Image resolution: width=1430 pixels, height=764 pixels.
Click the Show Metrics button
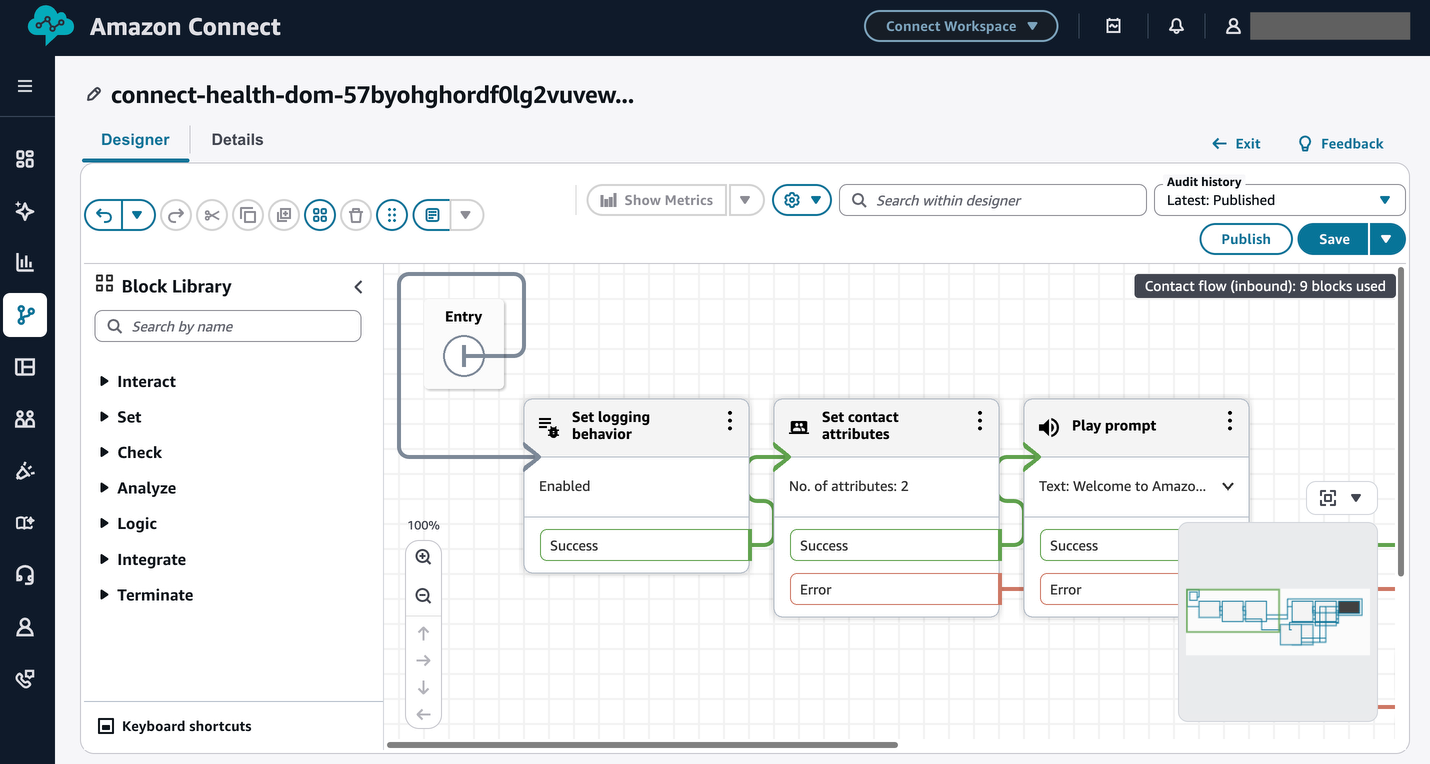coord(657,200)
